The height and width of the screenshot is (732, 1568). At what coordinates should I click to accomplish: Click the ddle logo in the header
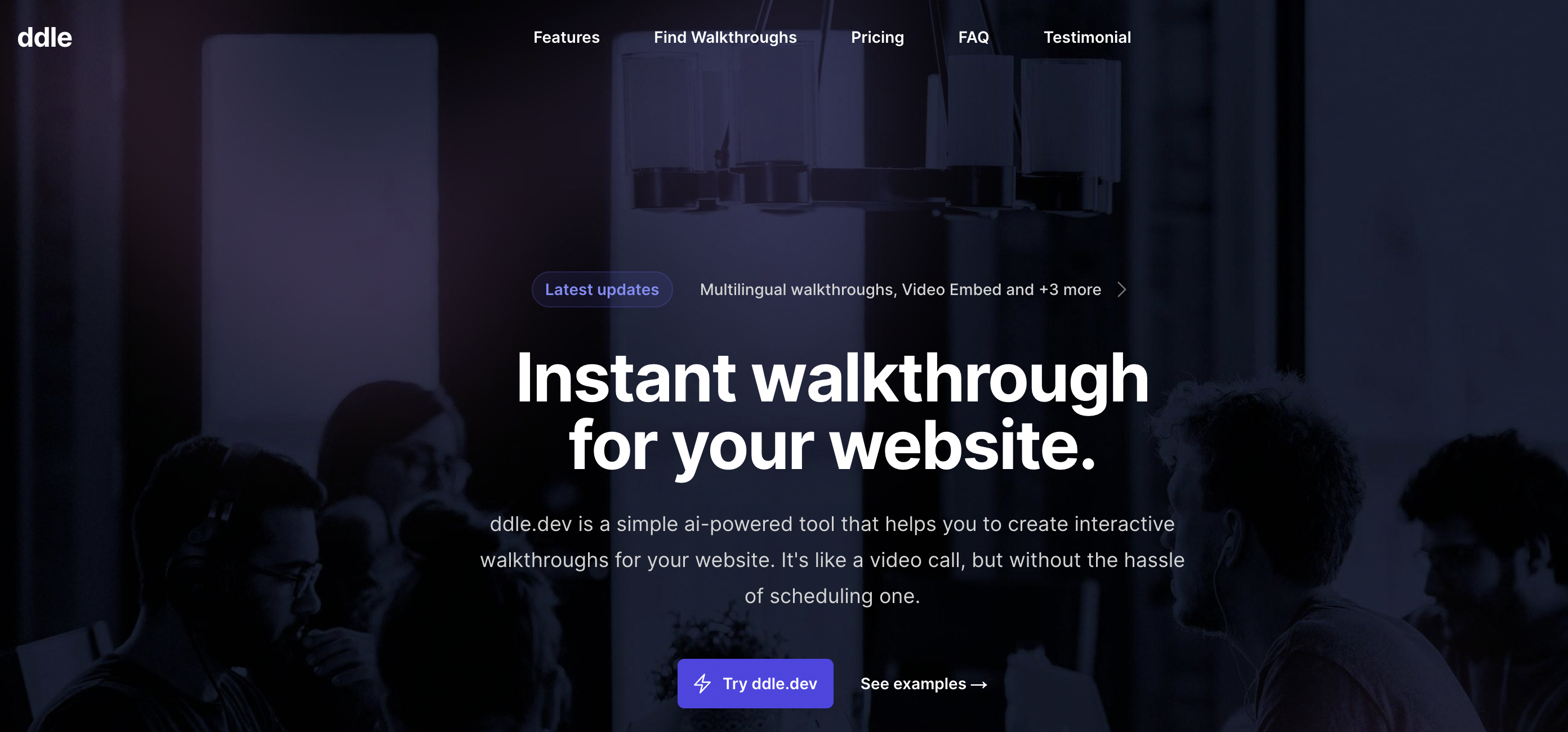(44, 38)
